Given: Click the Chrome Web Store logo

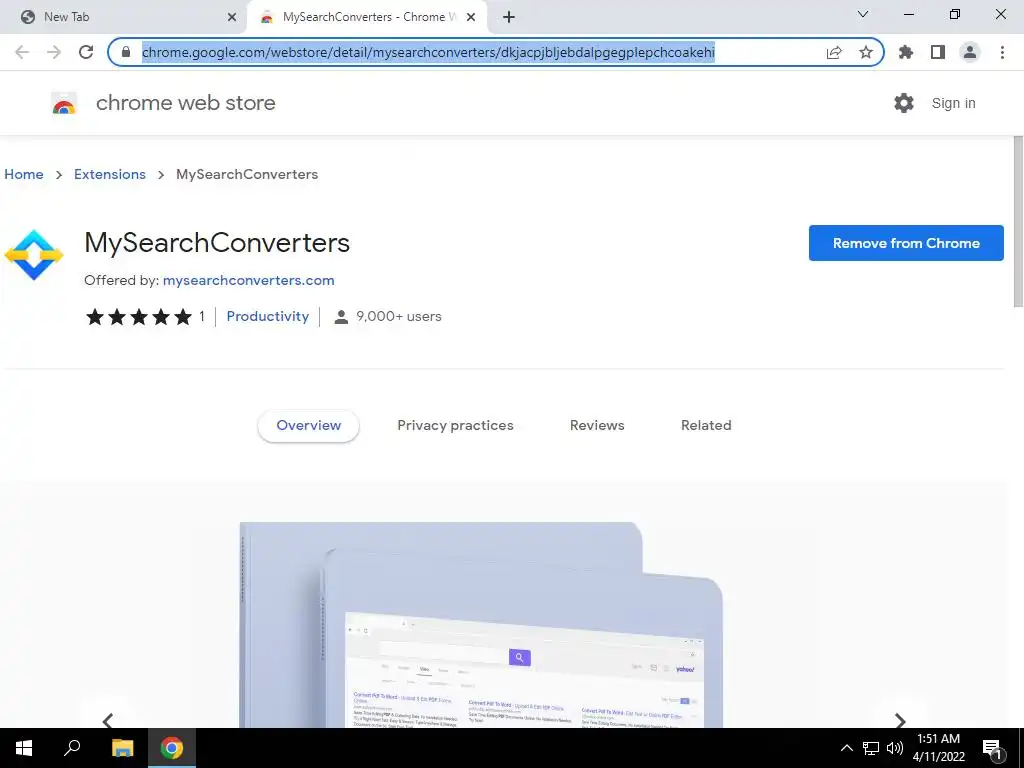Looking at the screenshot, I should (x=64, y=103).
